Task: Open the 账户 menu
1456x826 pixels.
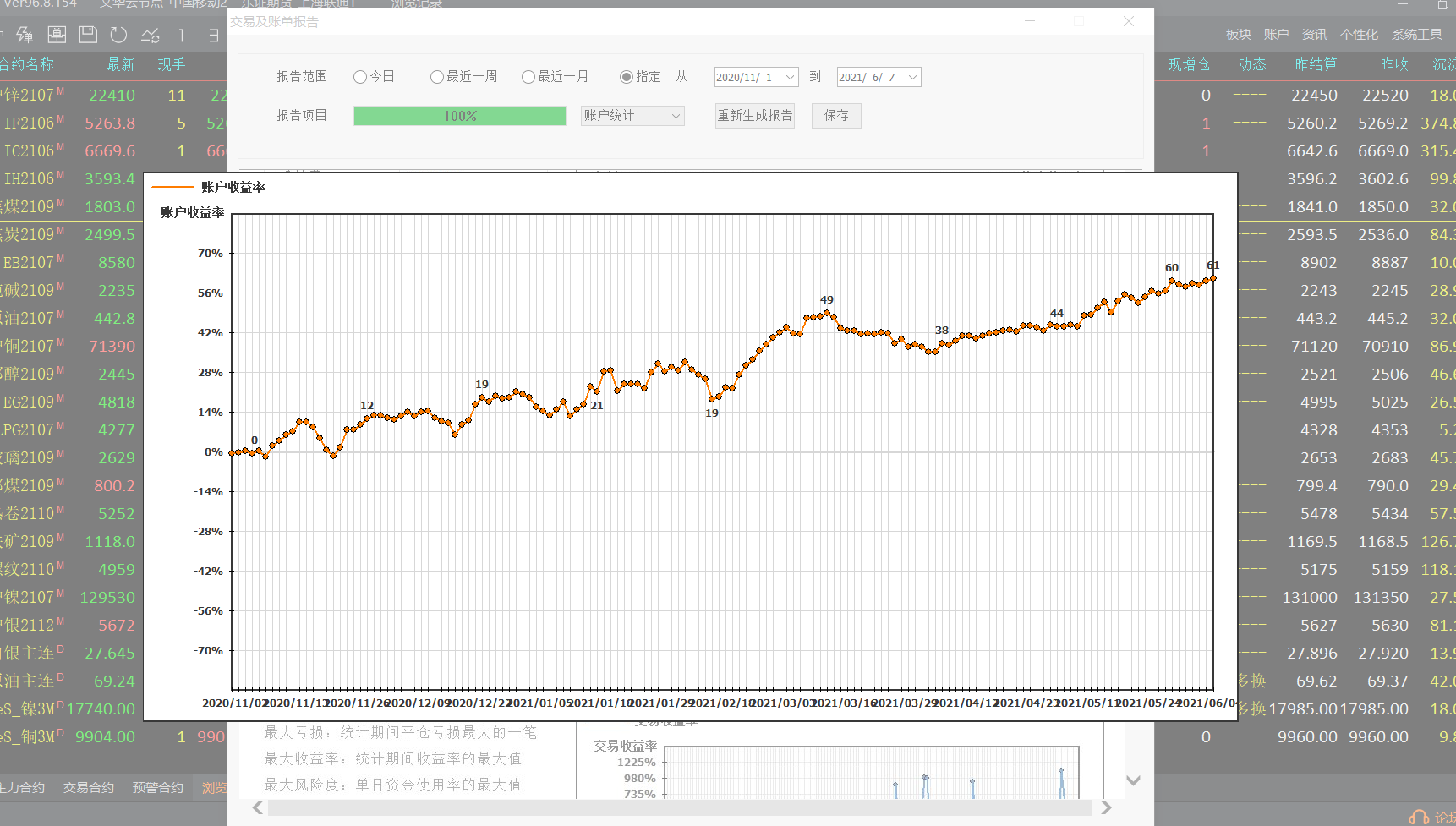Action: [1277, 35]
